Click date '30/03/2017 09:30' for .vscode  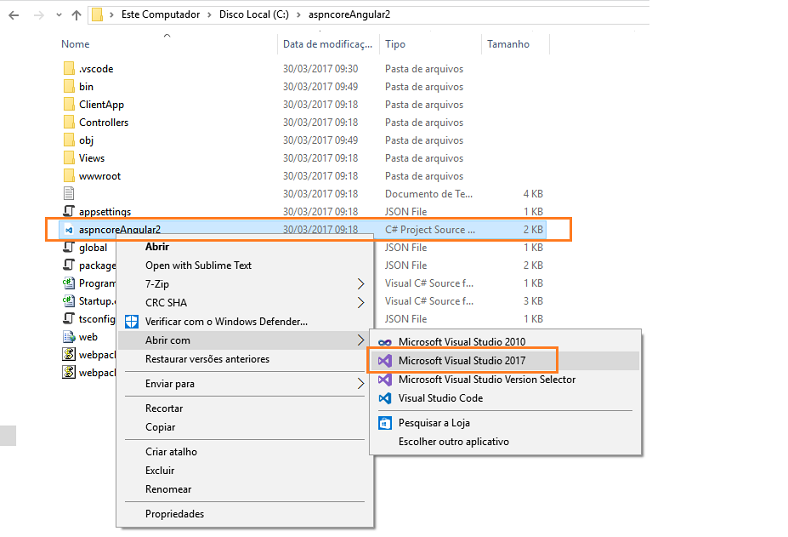[321, 68]
